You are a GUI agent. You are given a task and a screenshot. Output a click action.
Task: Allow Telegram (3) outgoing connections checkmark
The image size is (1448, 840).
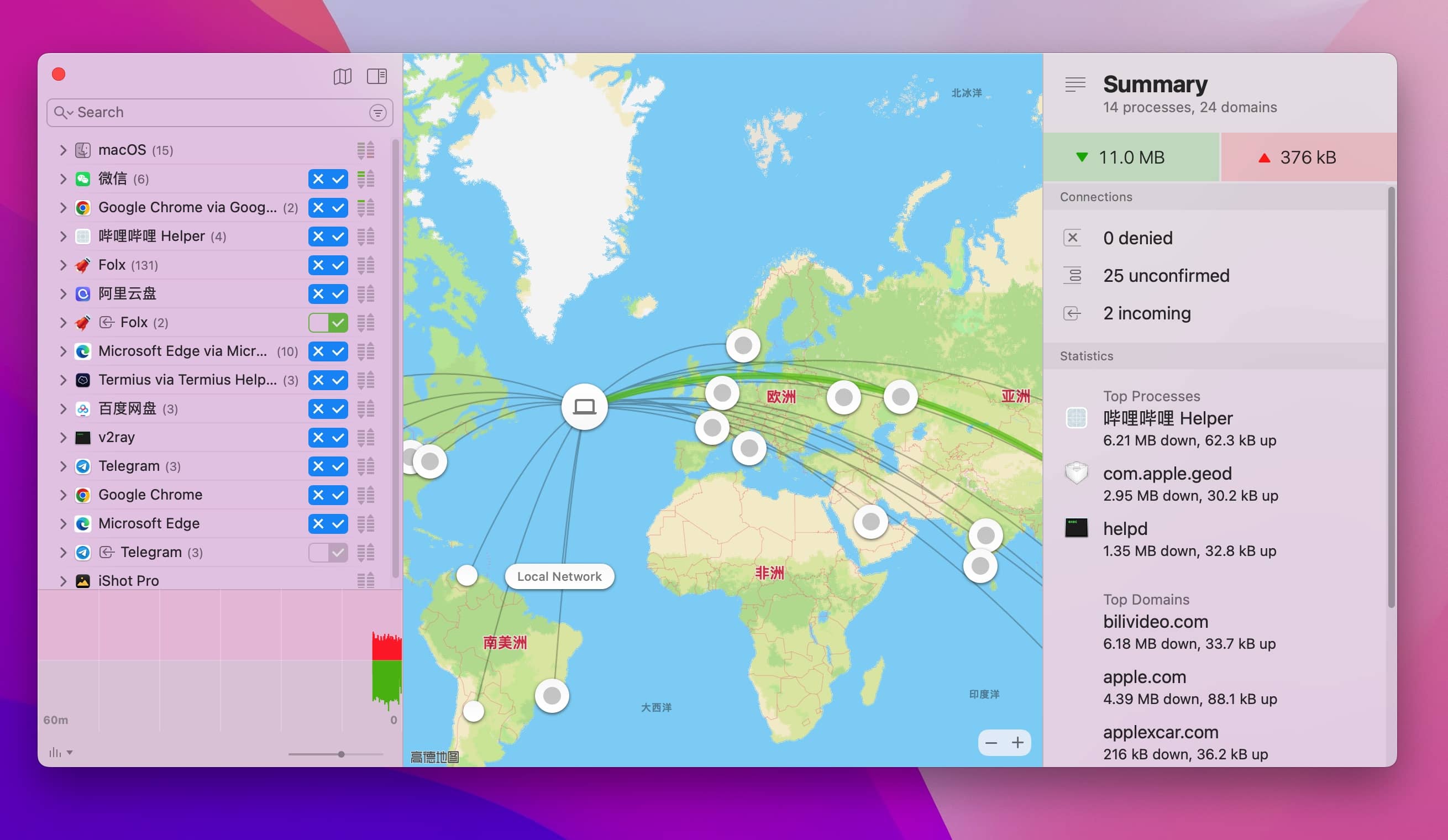coord(338,466)
